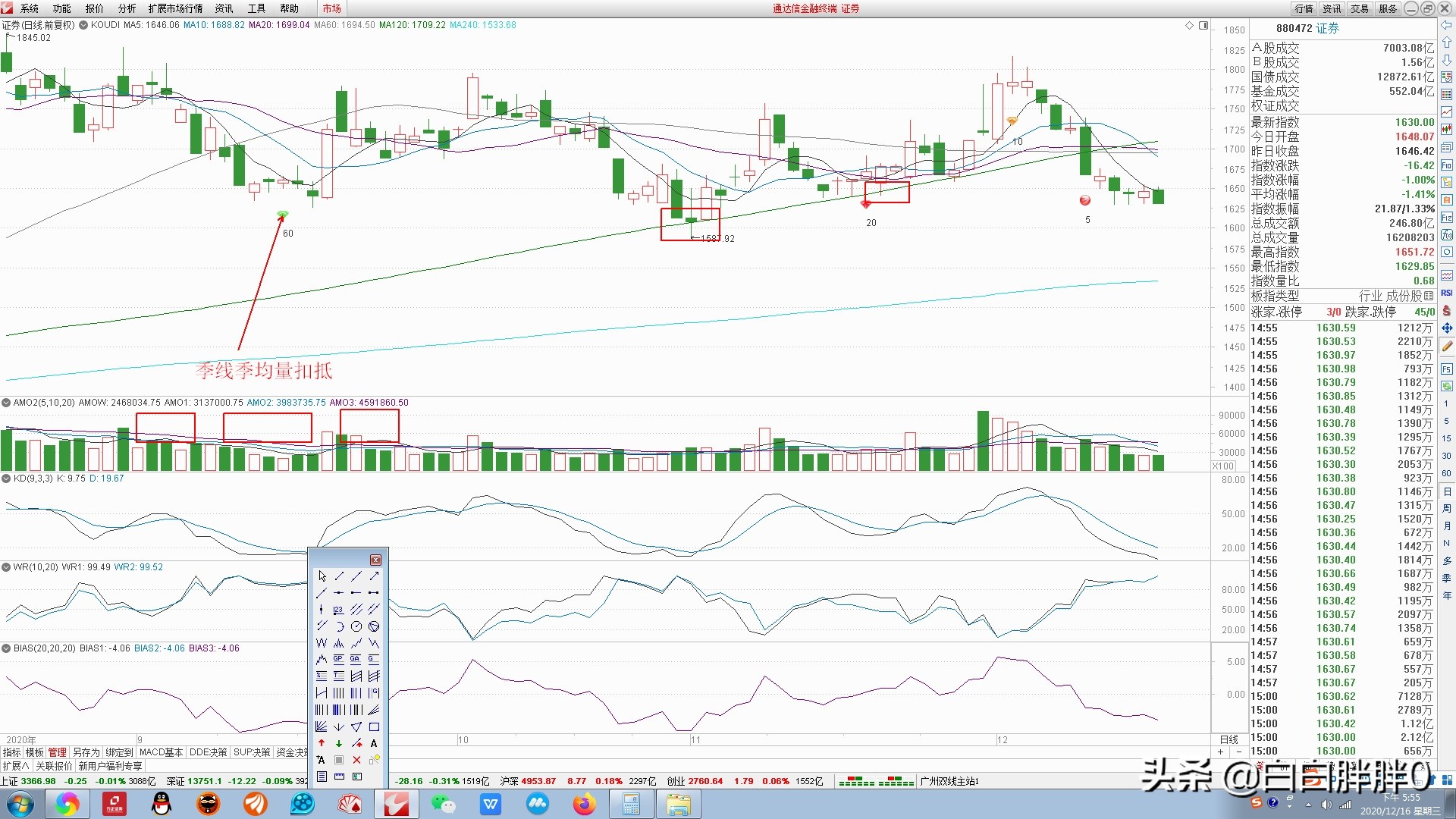The height and width of the screenshot is (819, 1456).
Task: Click the 新用户福利专享 link
Action: (110, 766)
